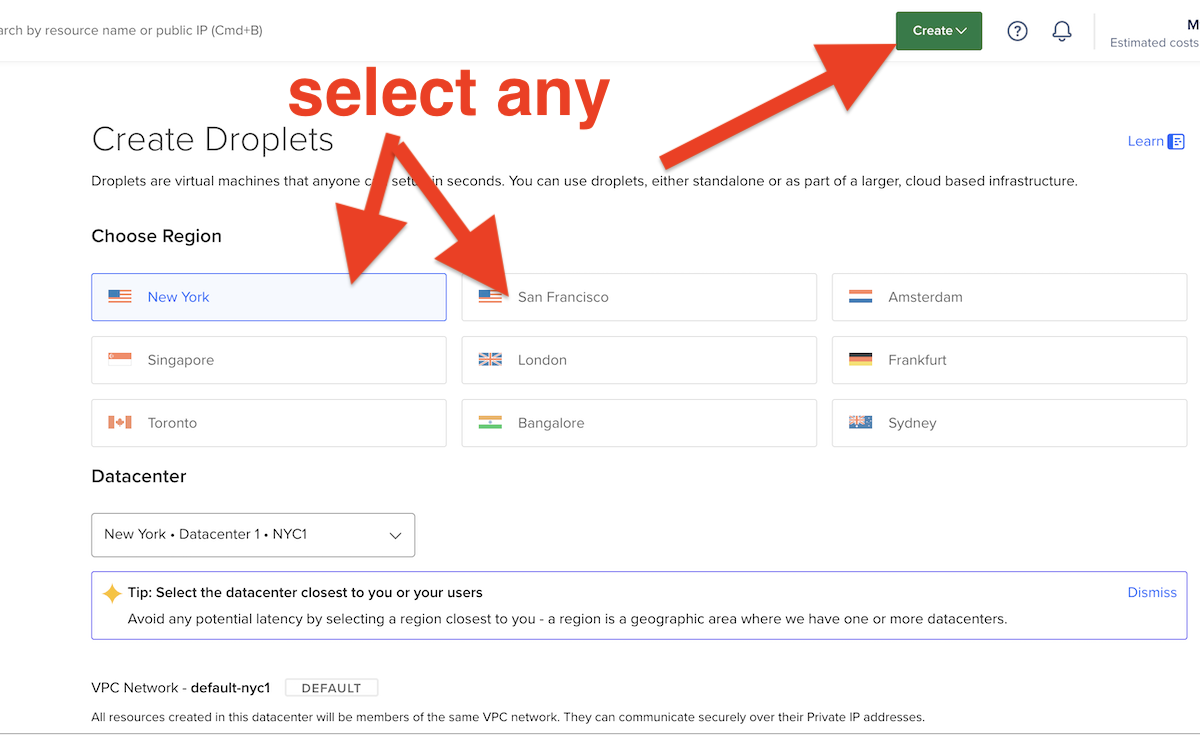
Task: Click the DEFAULT VPC network badge
Action: (x=331, y=688)
